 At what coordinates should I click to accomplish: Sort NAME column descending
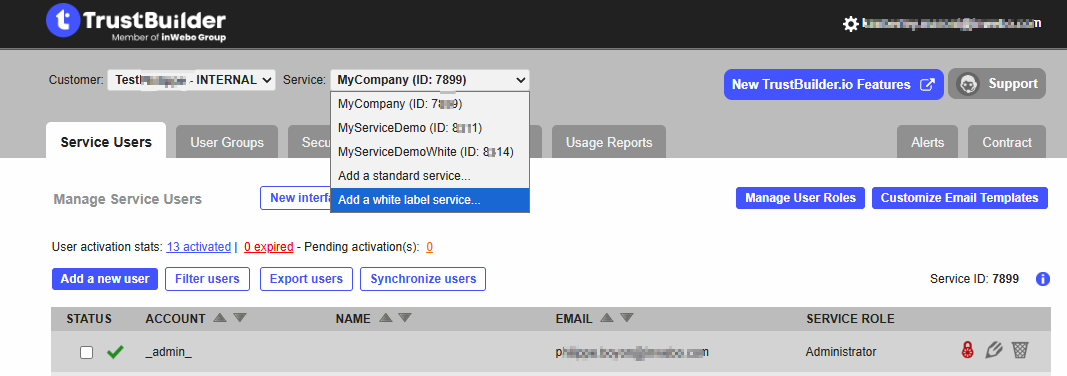coord(405,318)
